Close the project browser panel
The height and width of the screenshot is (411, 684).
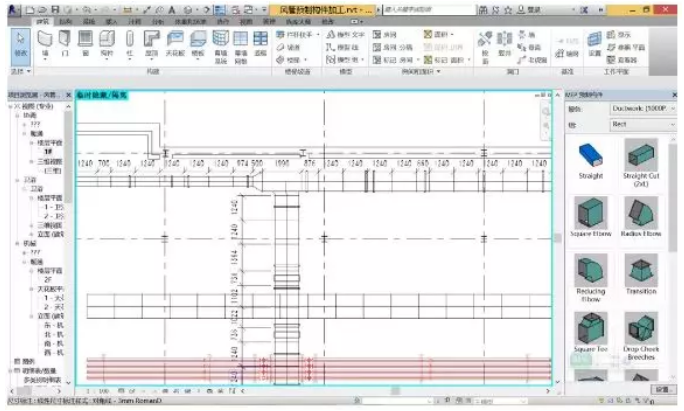click(x=68, y=95)
